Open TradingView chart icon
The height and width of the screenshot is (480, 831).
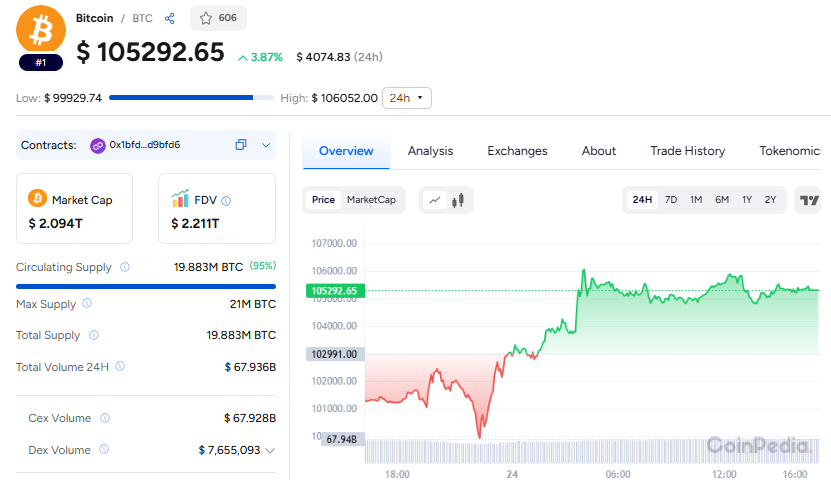click(x=809, y=200)
